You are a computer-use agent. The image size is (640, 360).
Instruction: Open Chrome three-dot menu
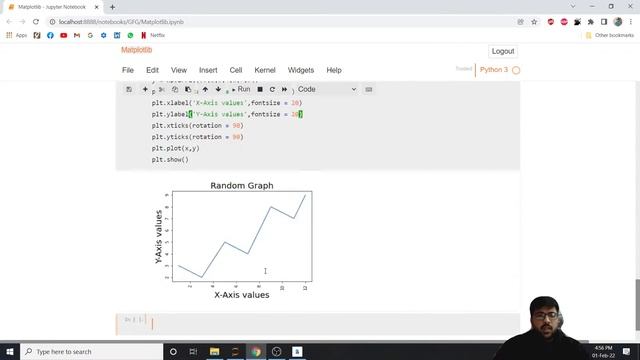pos(631,22)
